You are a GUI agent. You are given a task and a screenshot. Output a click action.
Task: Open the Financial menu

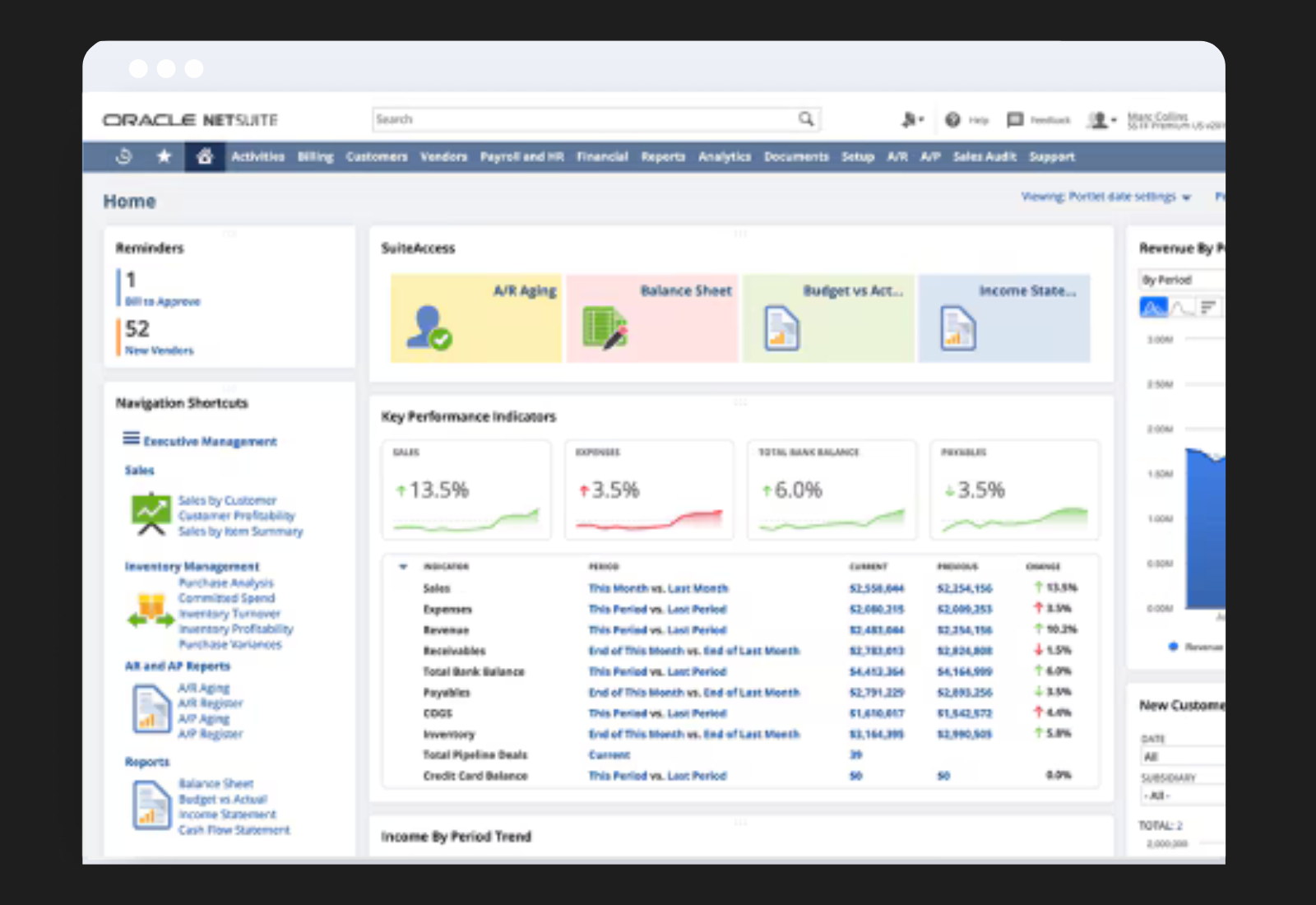coord(602,156)
